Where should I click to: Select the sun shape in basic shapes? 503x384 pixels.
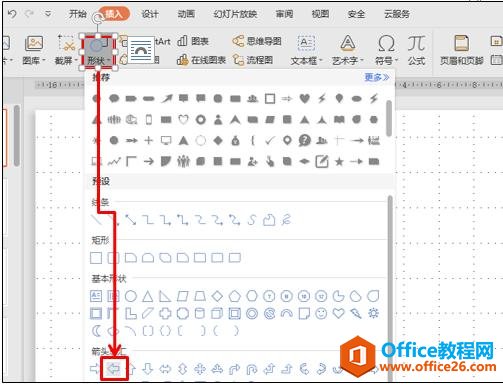tap(373, 313)
